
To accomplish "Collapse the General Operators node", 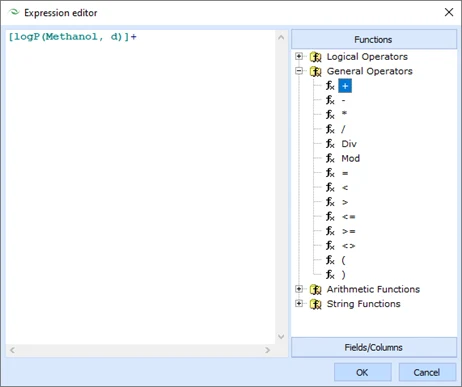I will [299, 71].
